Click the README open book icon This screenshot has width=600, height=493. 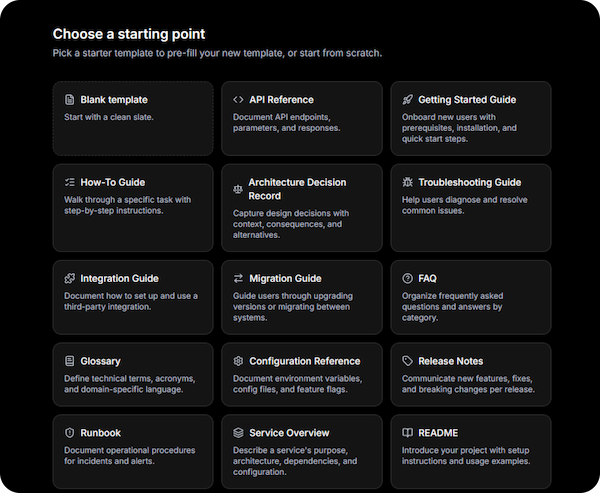click(407, 433)
